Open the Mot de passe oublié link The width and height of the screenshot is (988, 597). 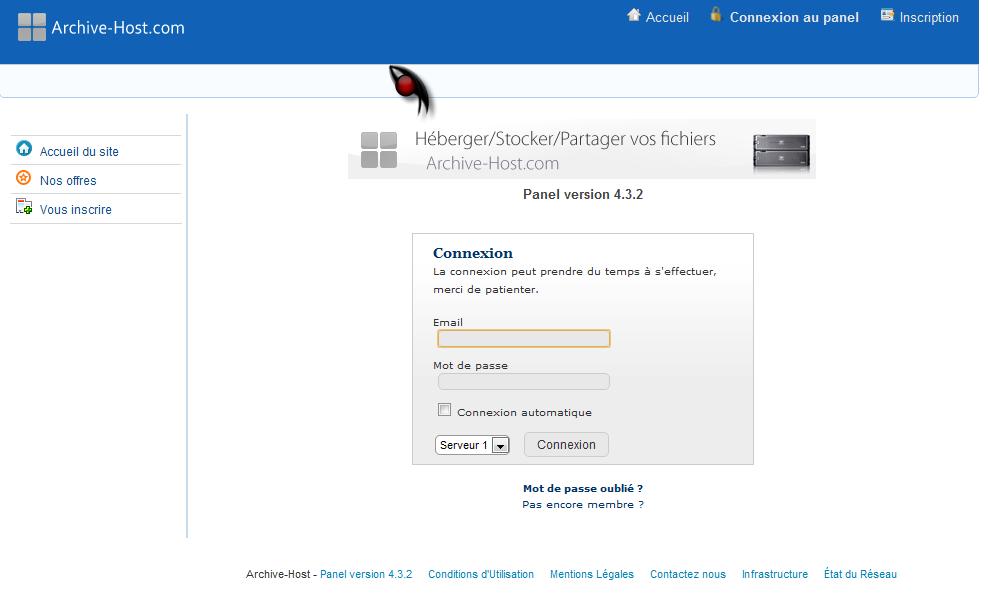click(x=583, y=488)
